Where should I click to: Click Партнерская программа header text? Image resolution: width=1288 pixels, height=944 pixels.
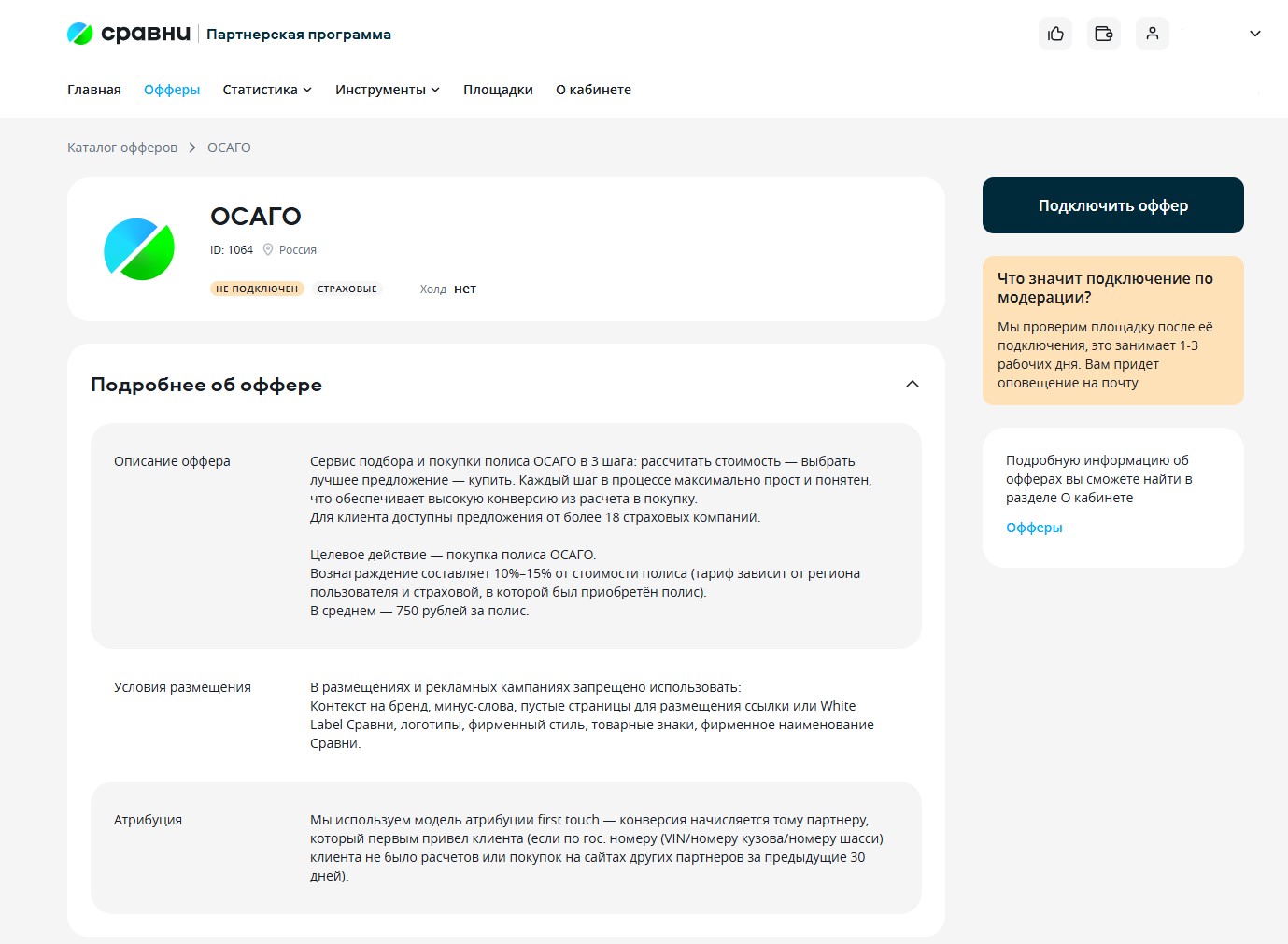(x=299, y=35)
